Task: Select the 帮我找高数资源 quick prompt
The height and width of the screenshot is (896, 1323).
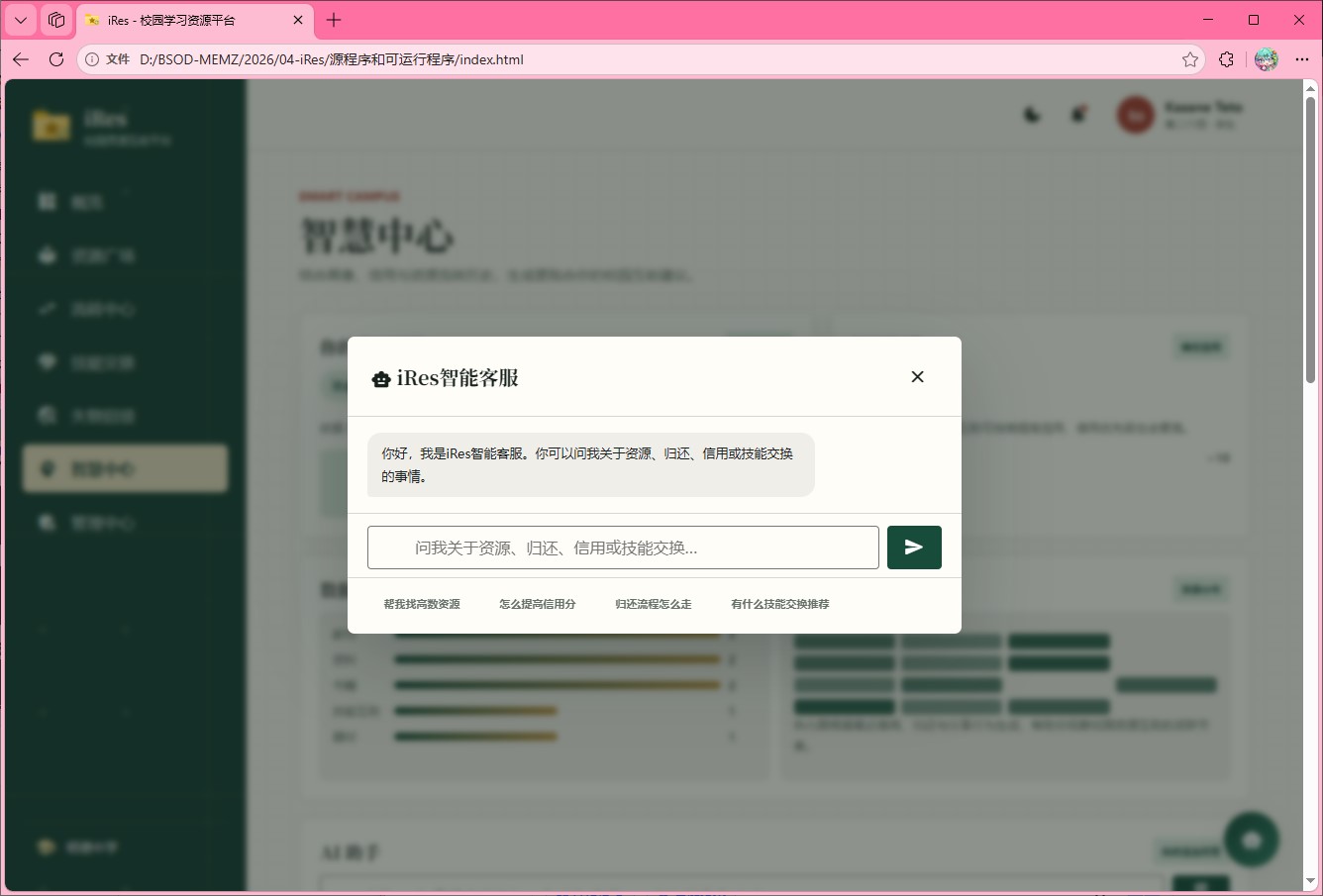Action: [x=422, y=604]
